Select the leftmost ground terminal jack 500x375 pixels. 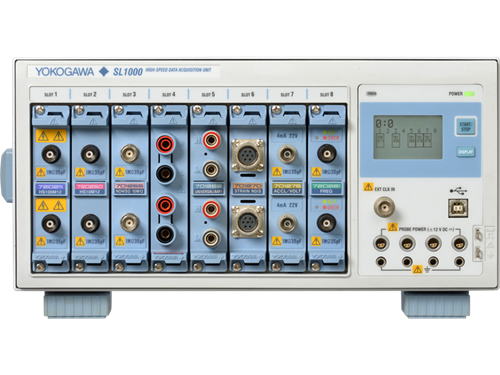[x=381, y=262]
